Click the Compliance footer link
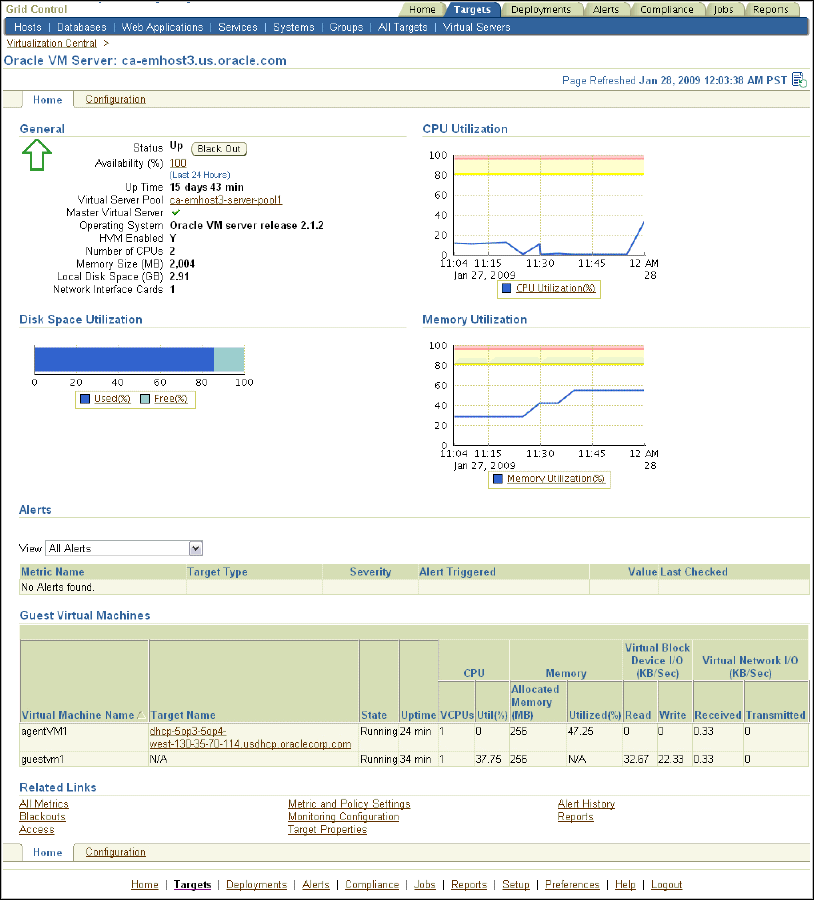Viewport: 814px width, 900px height. point(372,885)
